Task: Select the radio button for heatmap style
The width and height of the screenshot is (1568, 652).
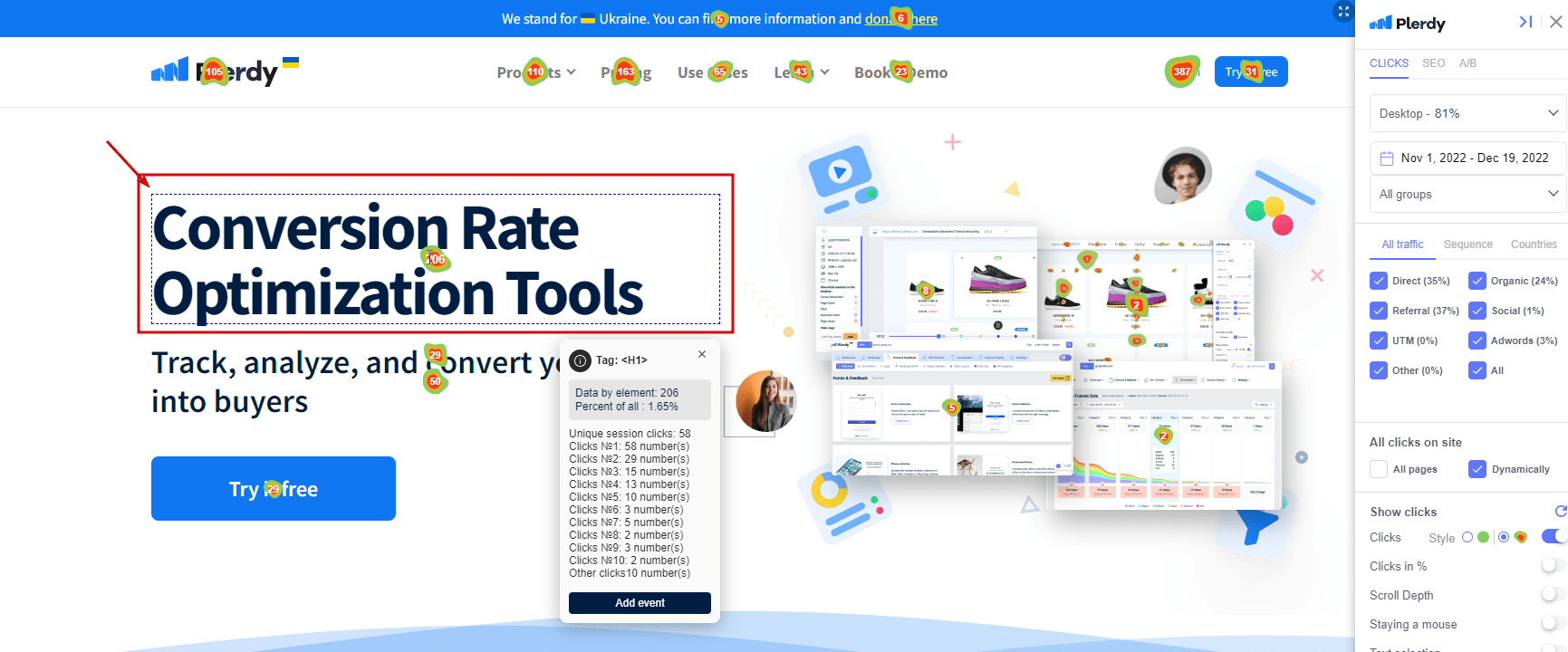Action: click(x=1504, y=537)
